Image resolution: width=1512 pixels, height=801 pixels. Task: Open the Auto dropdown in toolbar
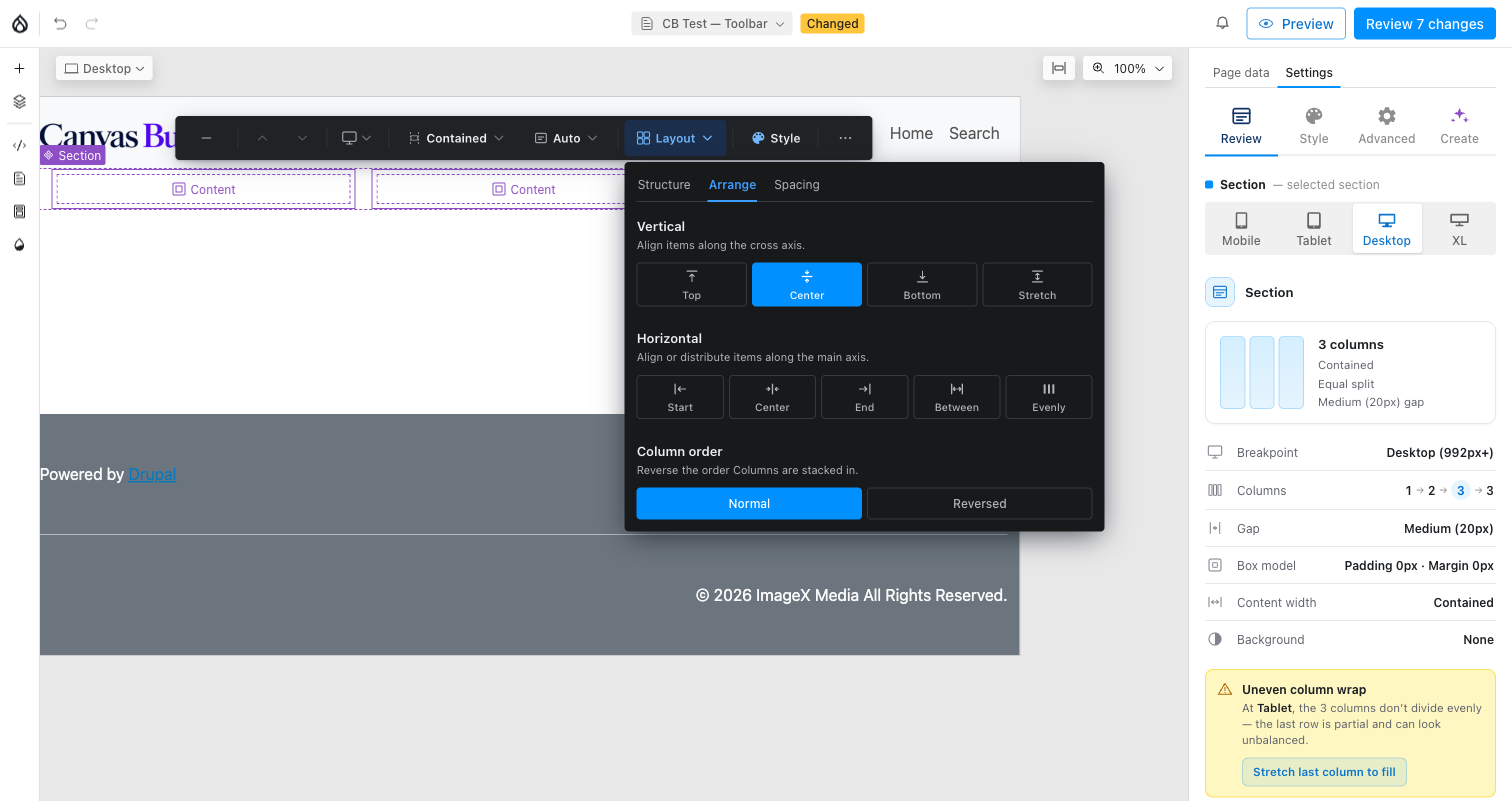[x=566, y=138]
